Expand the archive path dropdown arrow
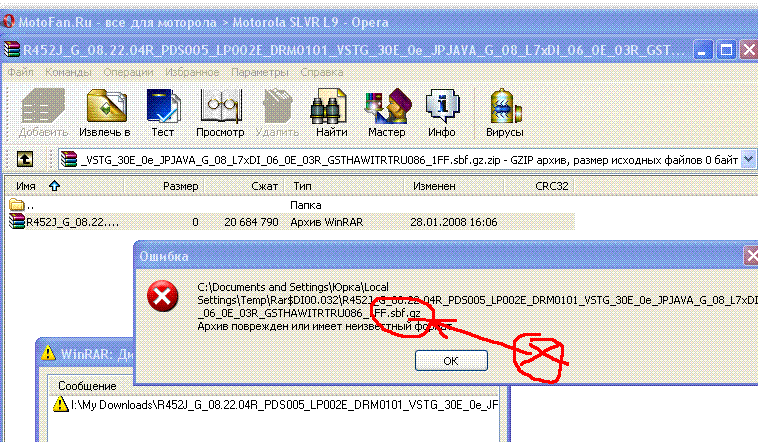Screen dimensions: 758x442 click(748, 159)
